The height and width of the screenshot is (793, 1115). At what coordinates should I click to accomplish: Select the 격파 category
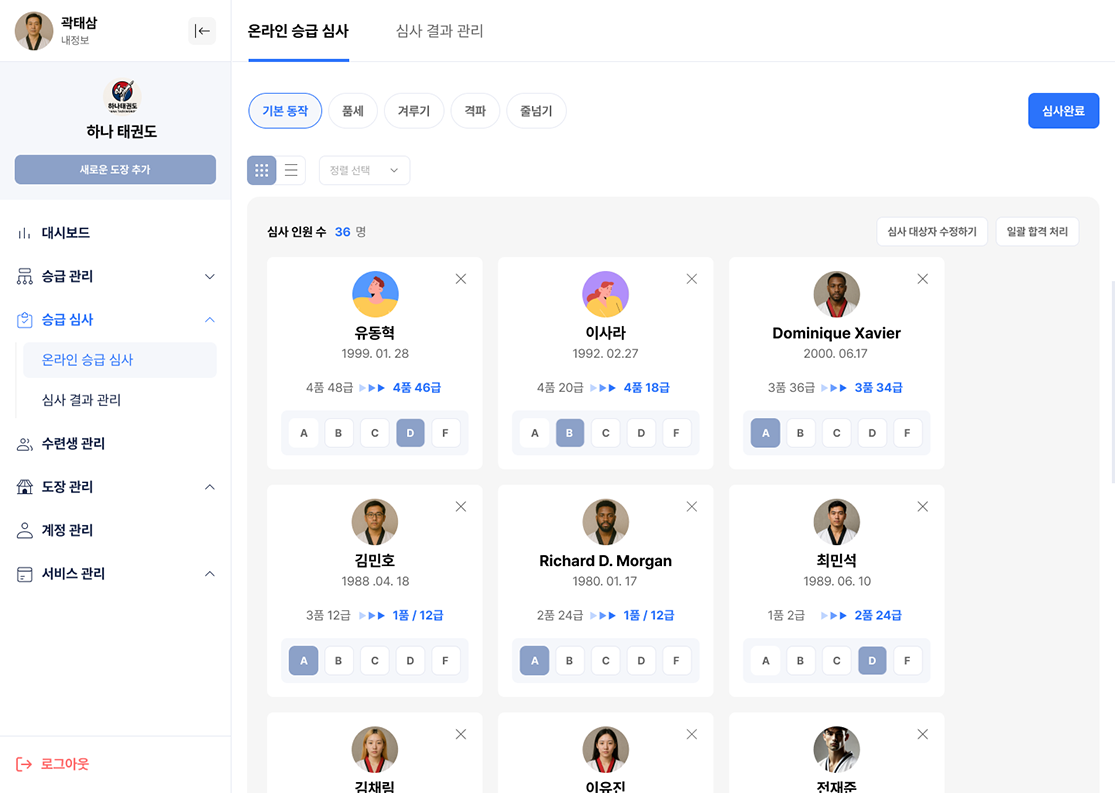tap(475, 111)
